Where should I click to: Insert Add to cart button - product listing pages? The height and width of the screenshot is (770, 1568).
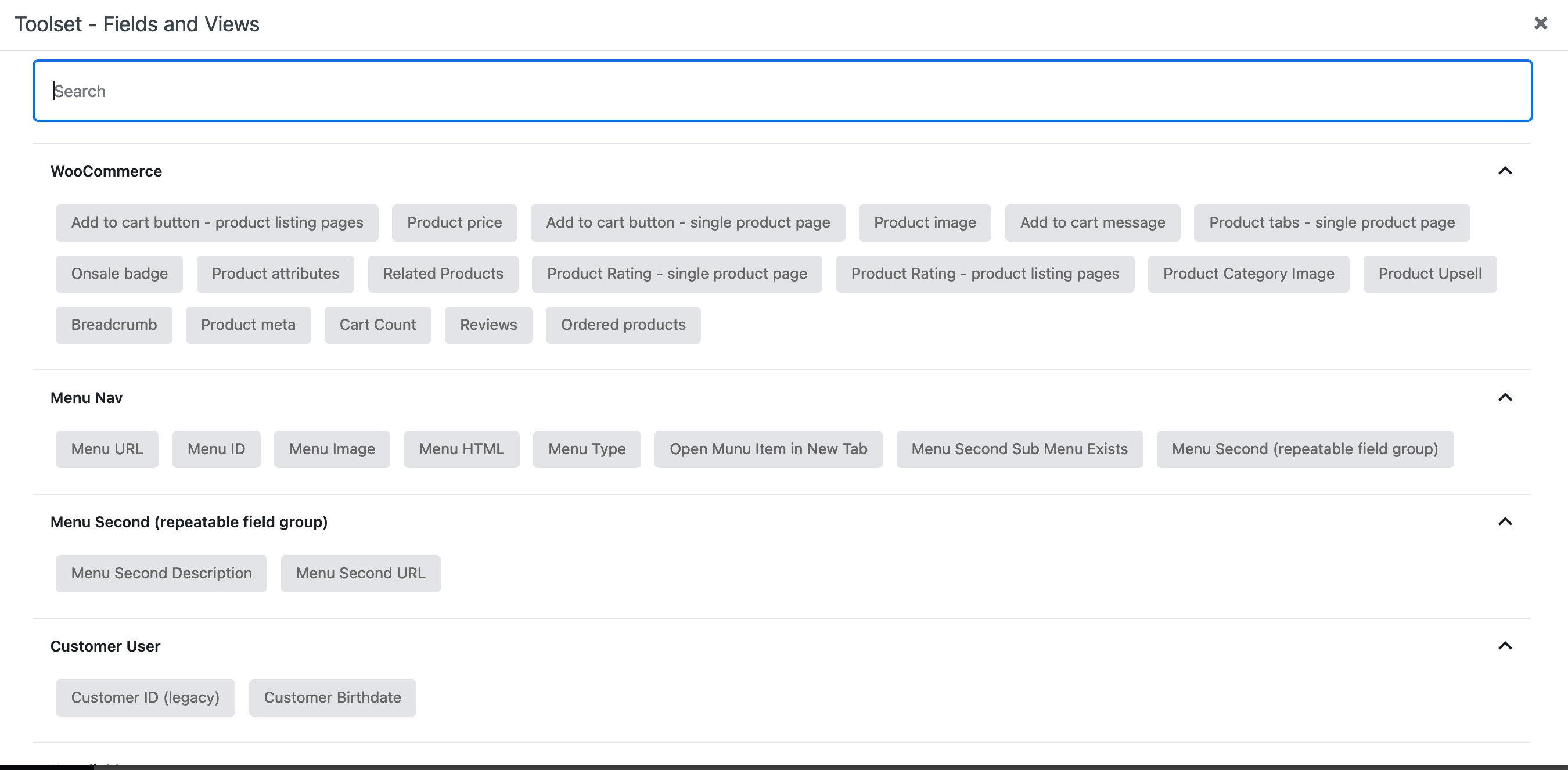(x=217, y=223)
